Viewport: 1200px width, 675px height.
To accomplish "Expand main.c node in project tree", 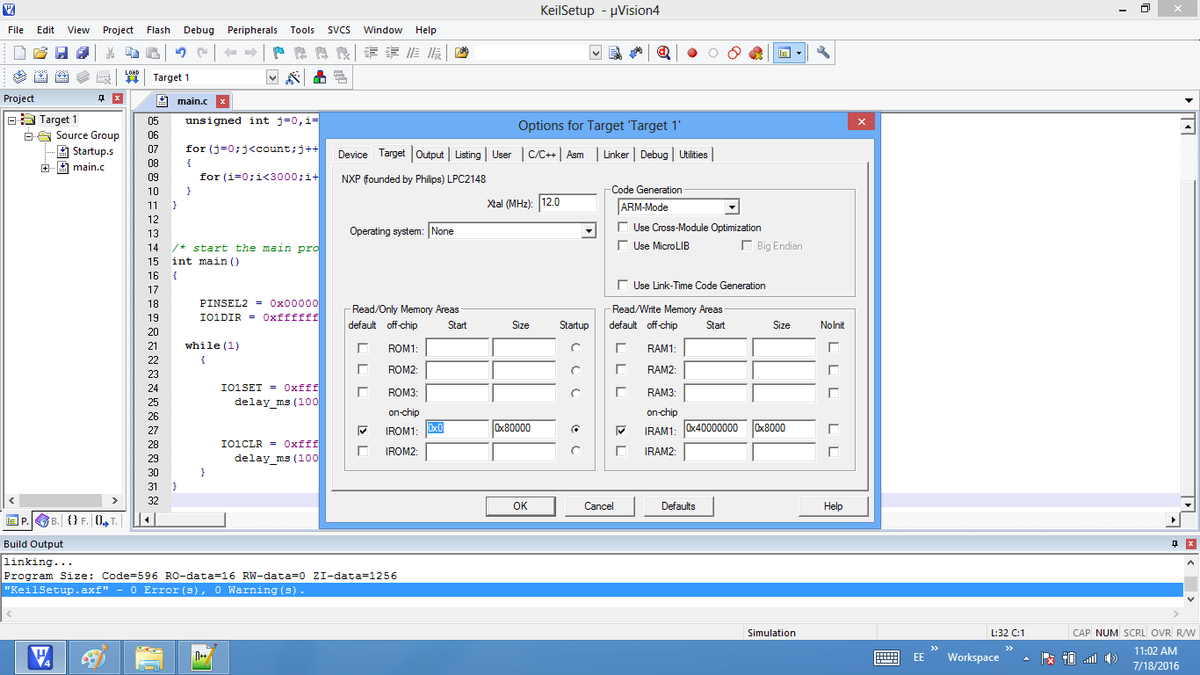I will (45, 167).
